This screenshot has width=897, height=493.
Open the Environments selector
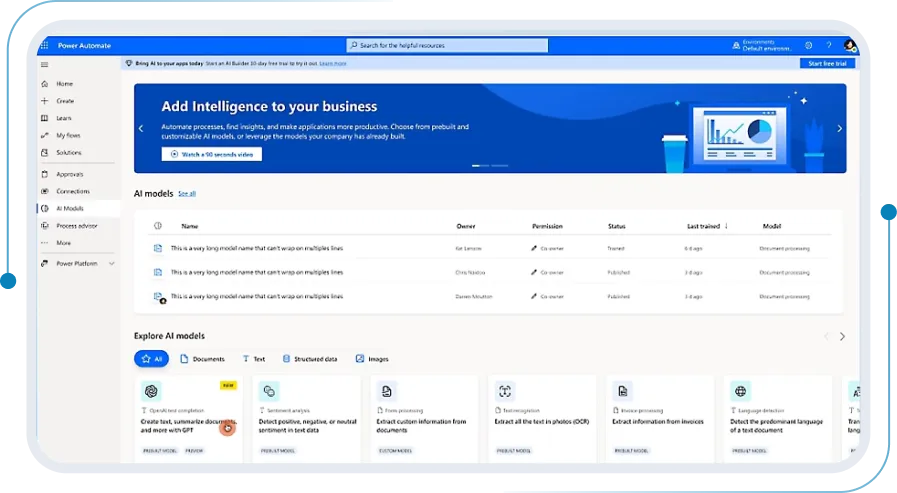tap(761, 45)
